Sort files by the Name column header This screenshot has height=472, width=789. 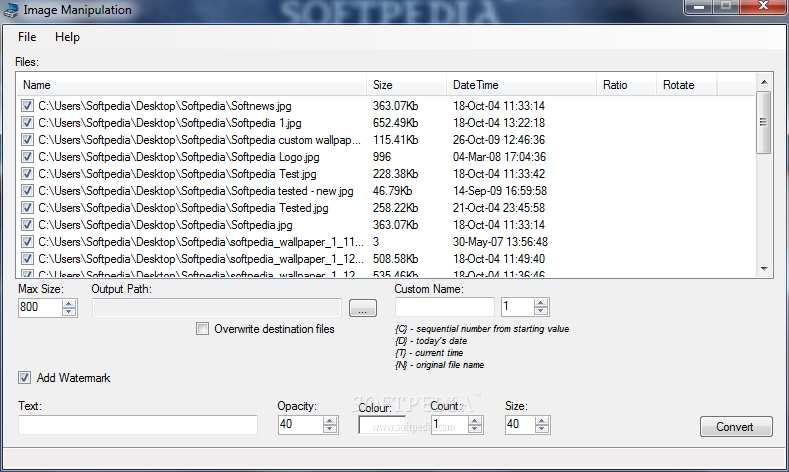191,85
